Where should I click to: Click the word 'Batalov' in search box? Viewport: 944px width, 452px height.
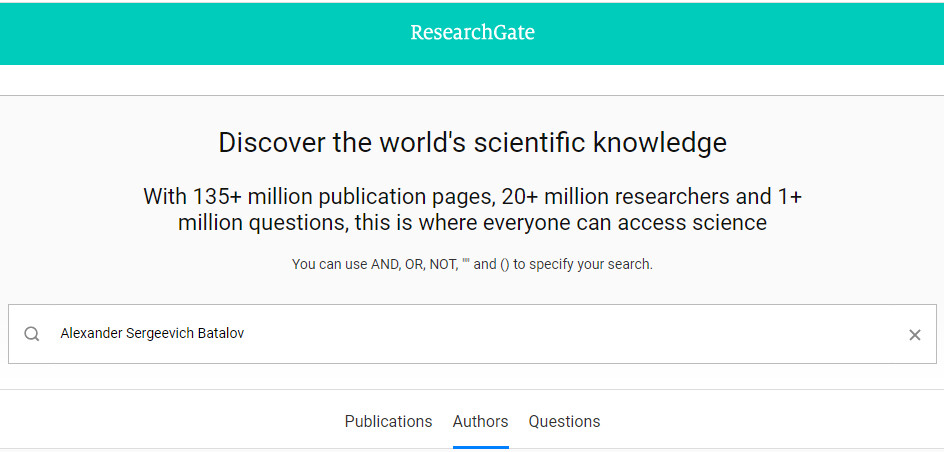tap(221, 333)
